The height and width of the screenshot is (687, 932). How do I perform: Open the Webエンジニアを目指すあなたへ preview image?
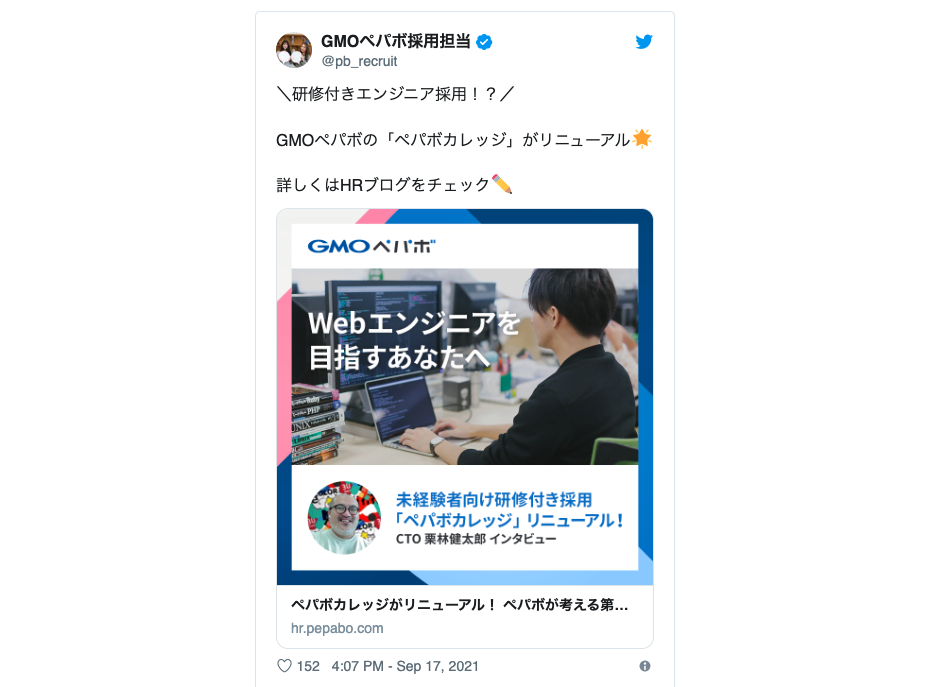[x=465, y=397]
